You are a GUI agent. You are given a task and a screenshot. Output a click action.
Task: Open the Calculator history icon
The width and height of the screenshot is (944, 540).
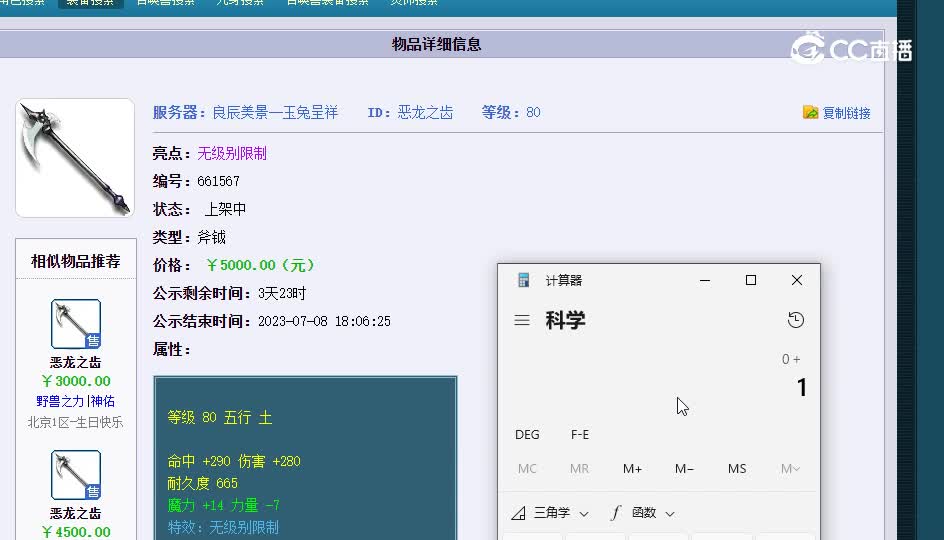click(796, 320)
